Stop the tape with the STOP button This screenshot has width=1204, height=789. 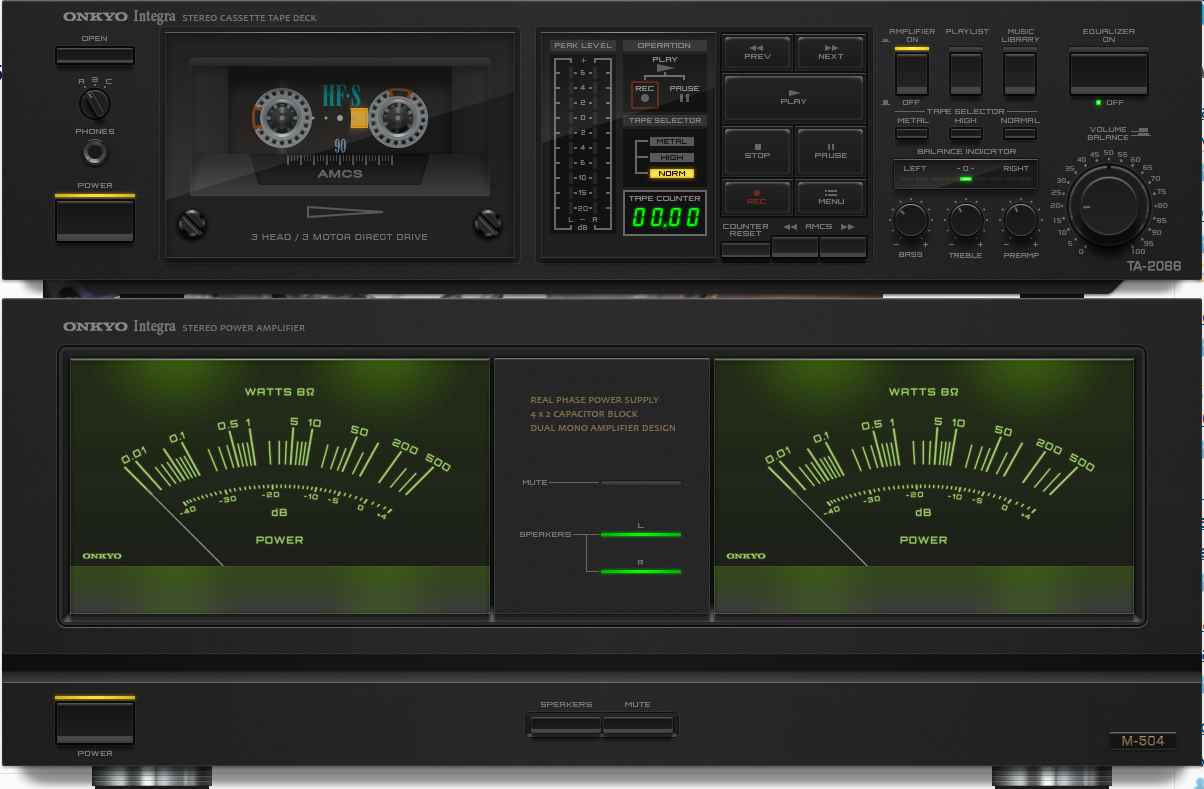pyautogui.click(x=757, y=151)
